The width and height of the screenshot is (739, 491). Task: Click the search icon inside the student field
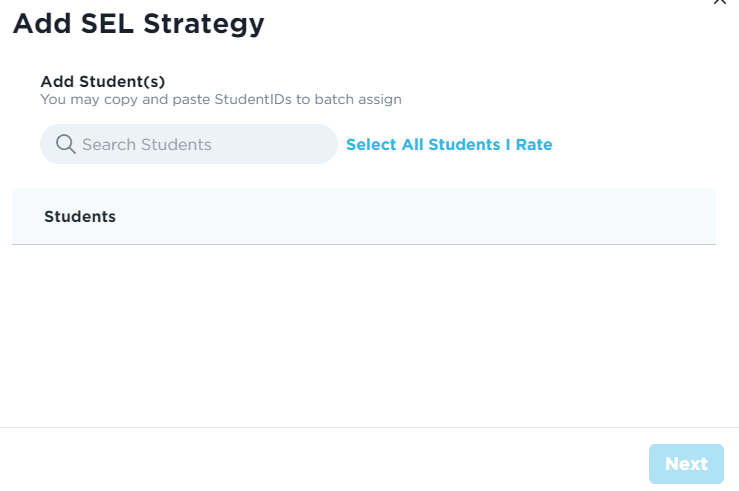pos(66,145)
